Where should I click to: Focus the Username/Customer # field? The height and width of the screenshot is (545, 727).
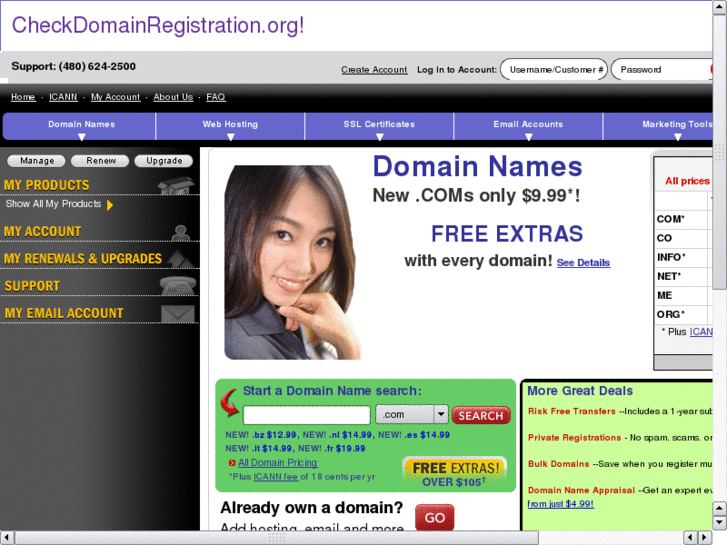click(554, 70)
